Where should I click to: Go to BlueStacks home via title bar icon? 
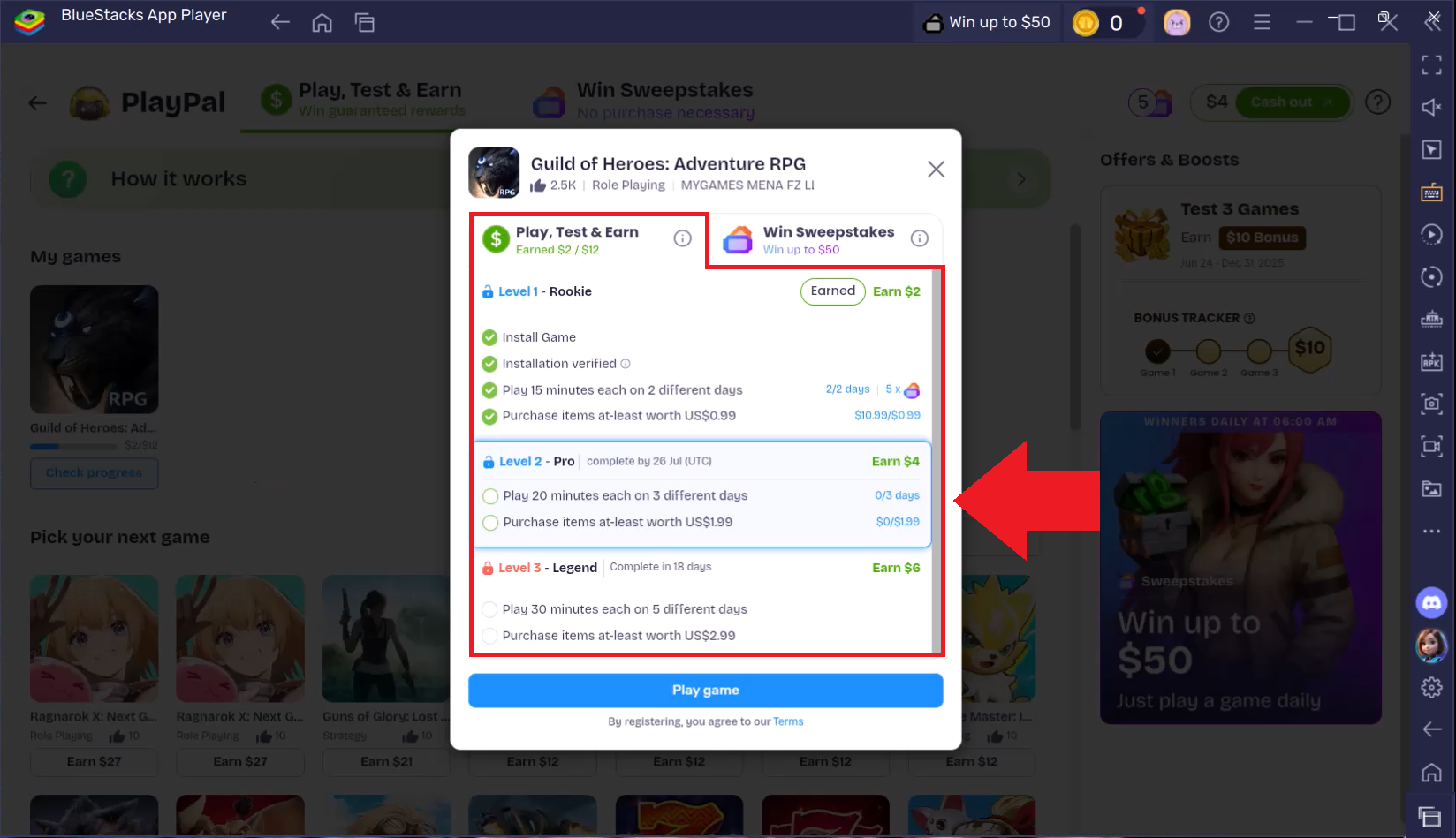point(322,23)
